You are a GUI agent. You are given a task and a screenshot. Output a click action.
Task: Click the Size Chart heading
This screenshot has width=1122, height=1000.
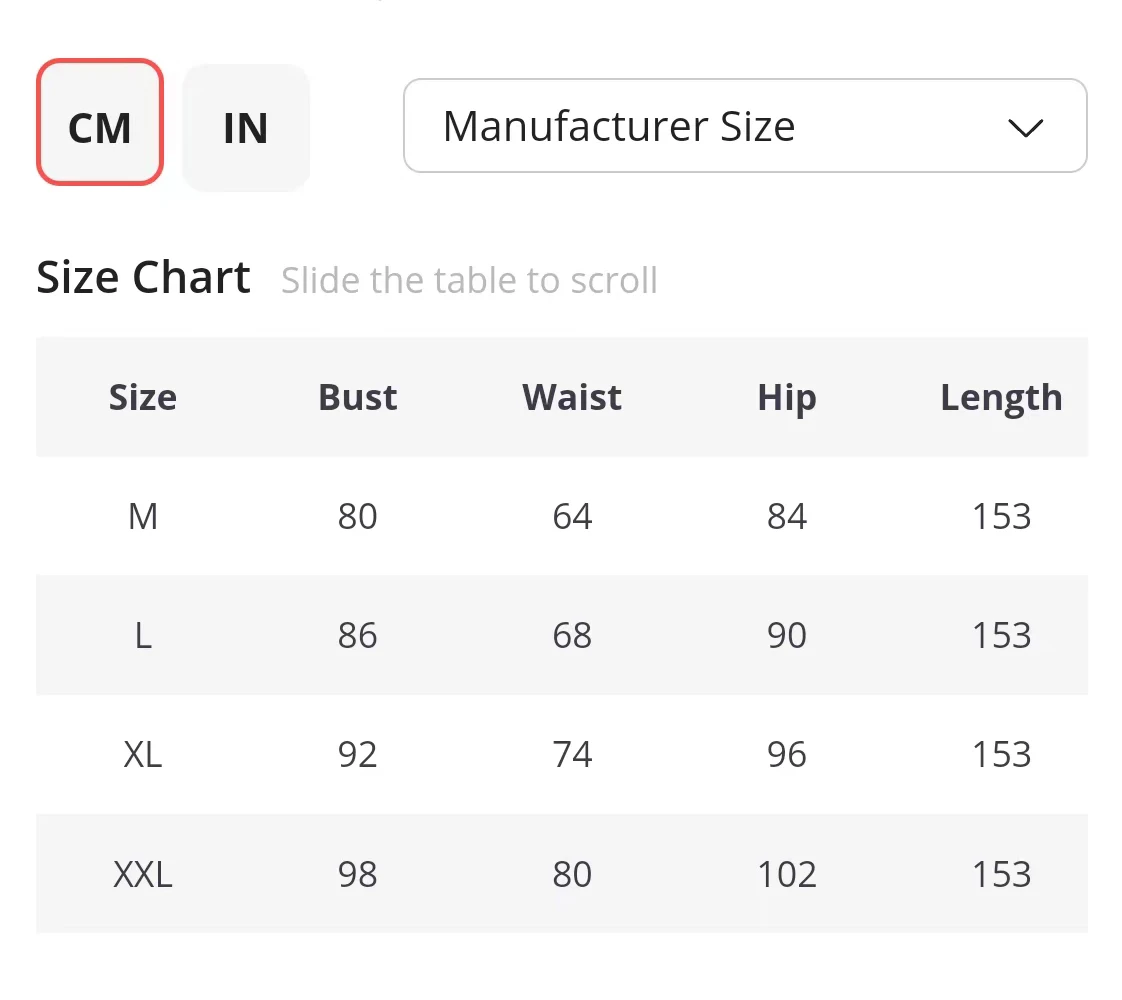pyautogui.click(x=143, y=277)
